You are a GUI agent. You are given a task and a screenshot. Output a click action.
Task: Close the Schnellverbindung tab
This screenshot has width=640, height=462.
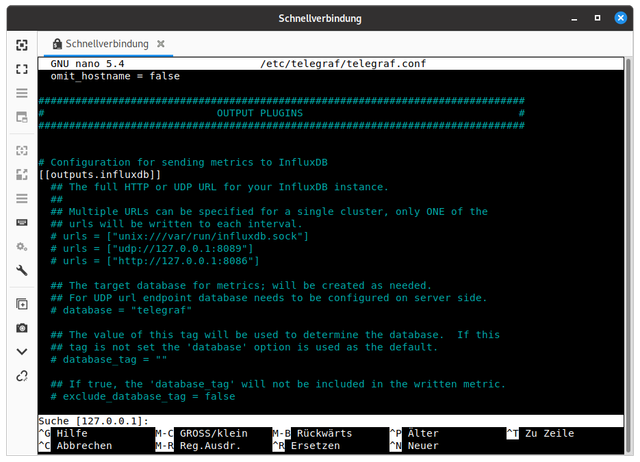[x=161, y=44]
